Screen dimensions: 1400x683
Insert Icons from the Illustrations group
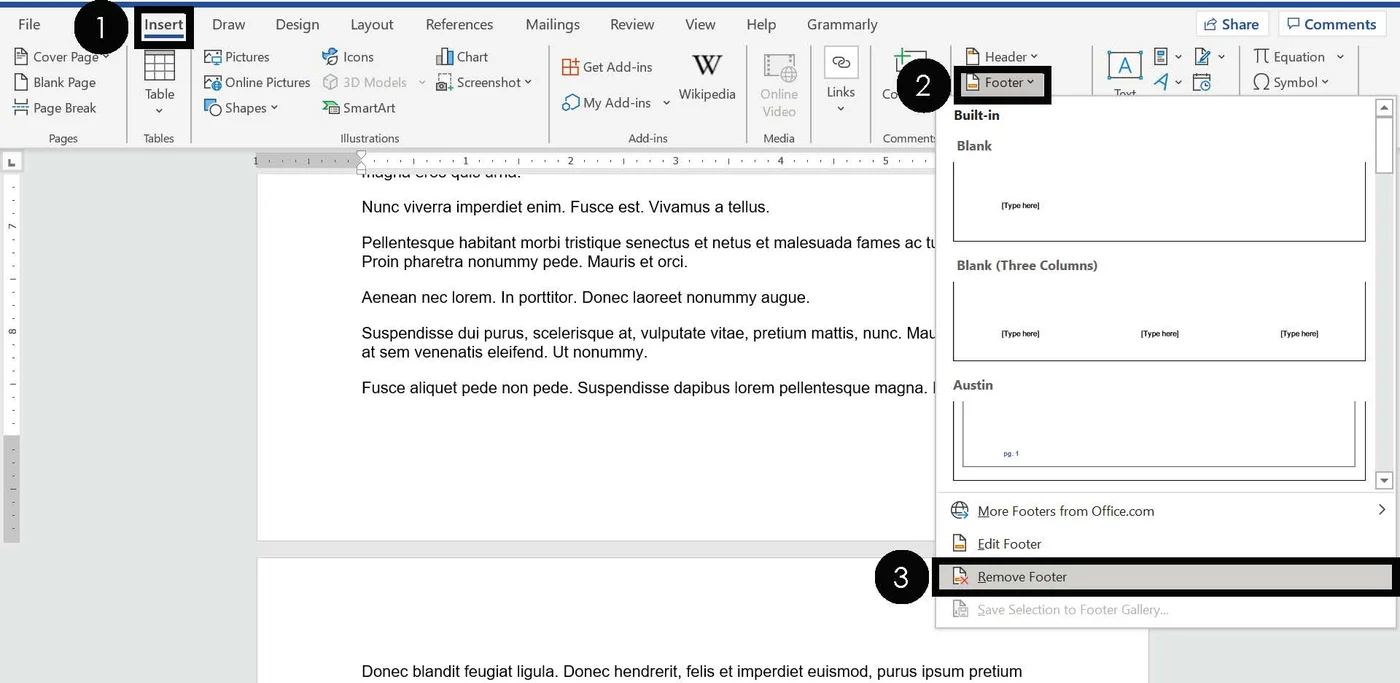pos(348,57)
